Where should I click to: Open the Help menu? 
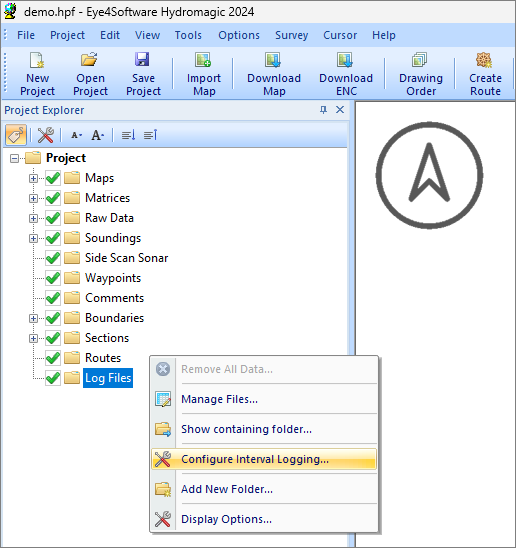[x=384, y=35]
